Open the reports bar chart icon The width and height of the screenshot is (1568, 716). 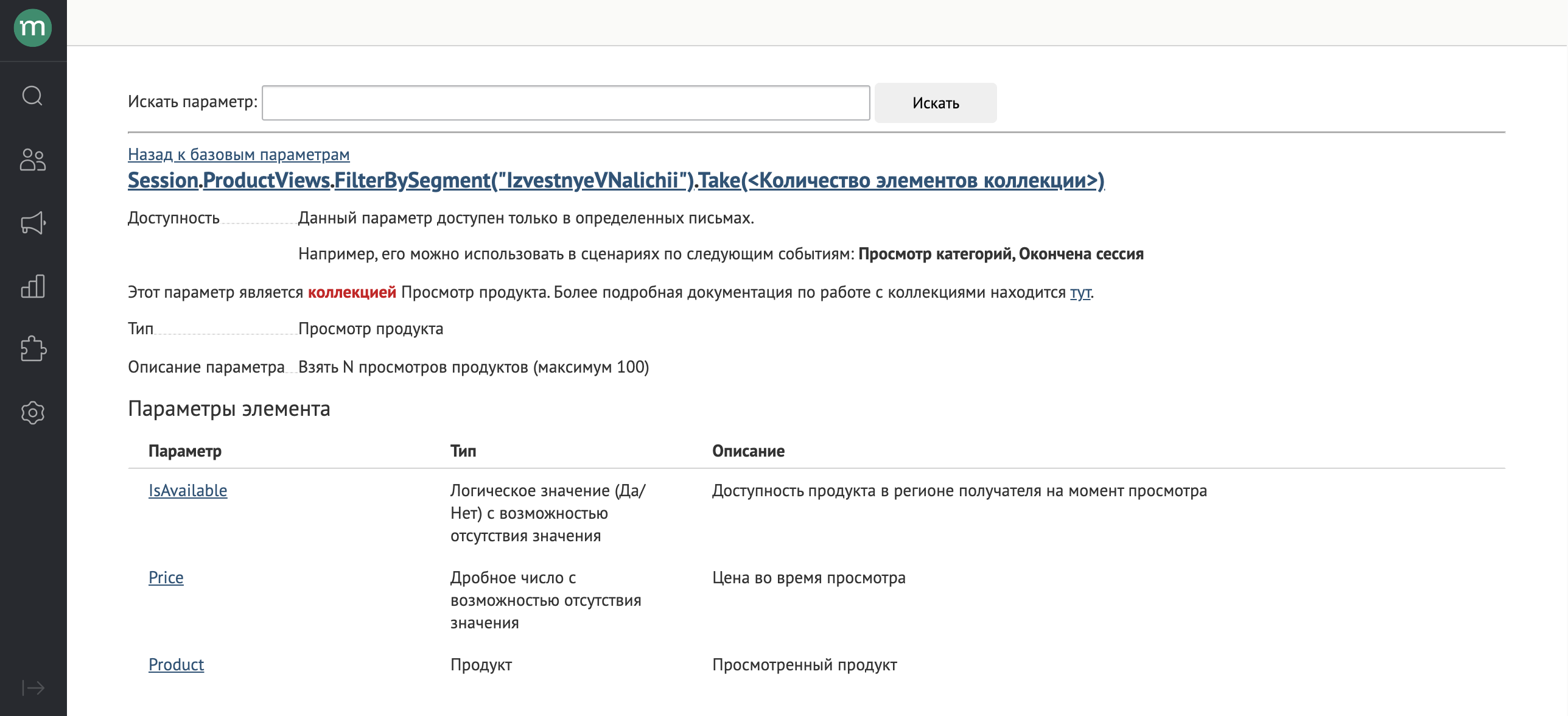(33, 286)
